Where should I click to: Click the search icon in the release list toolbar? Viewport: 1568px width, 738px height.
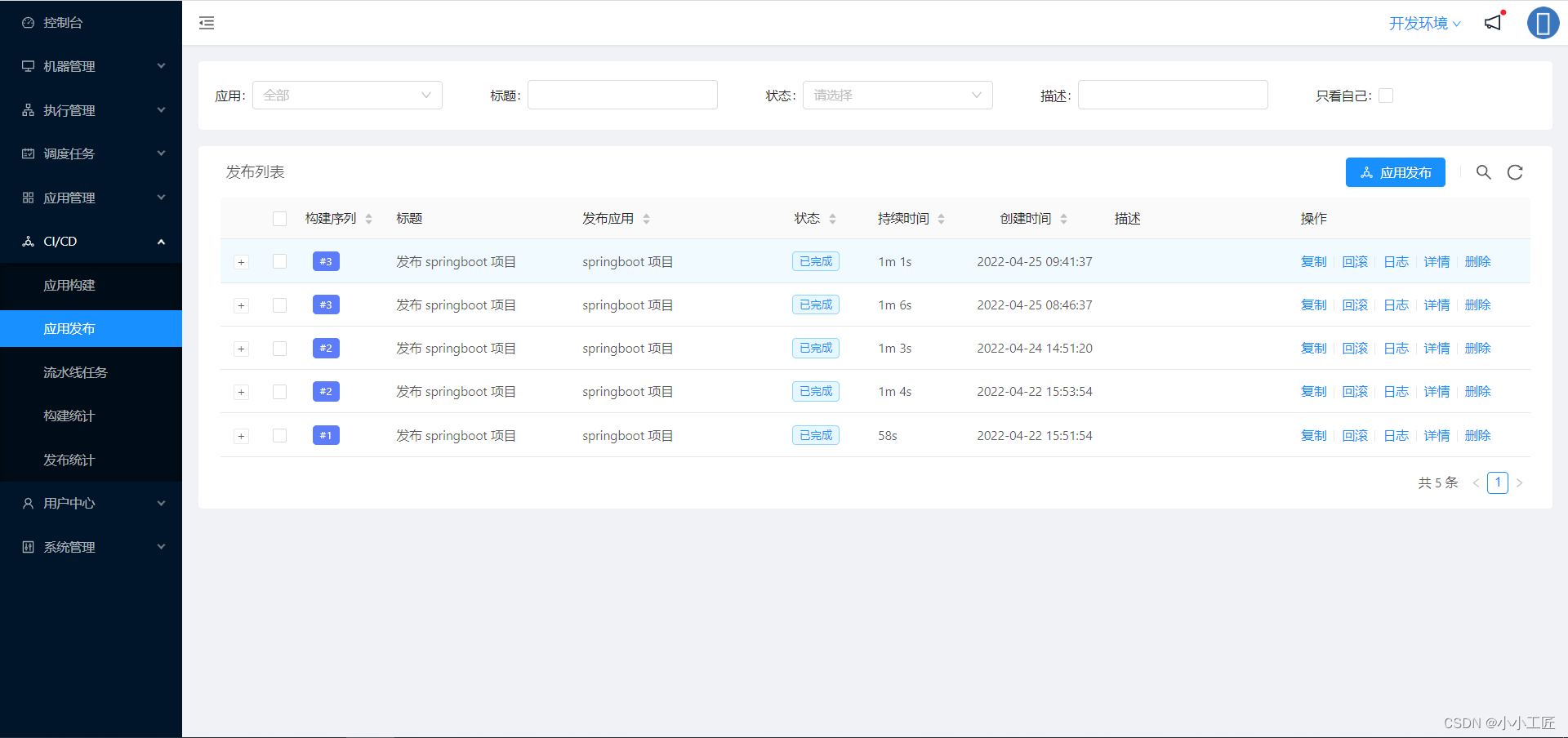(x=1484, y=172)
